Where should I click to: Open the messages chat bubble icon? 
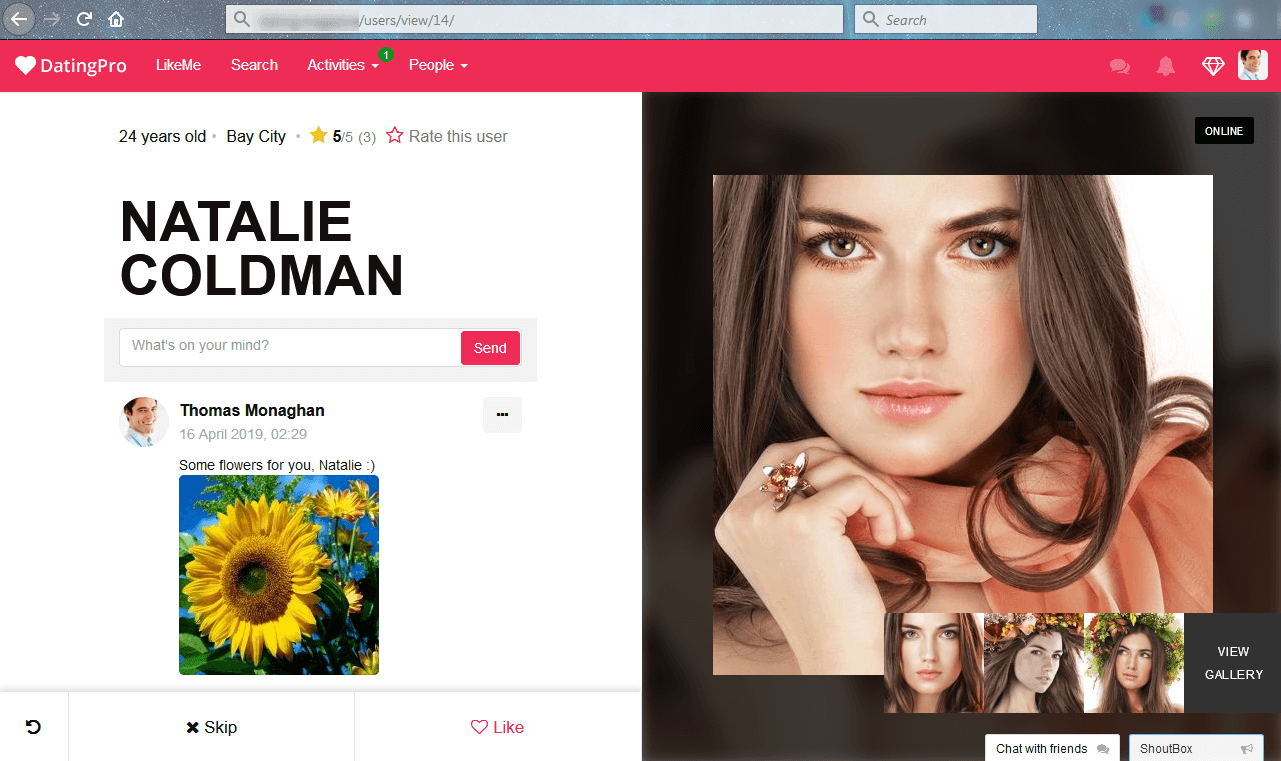pyautogui.click(x=1120, y=66)
